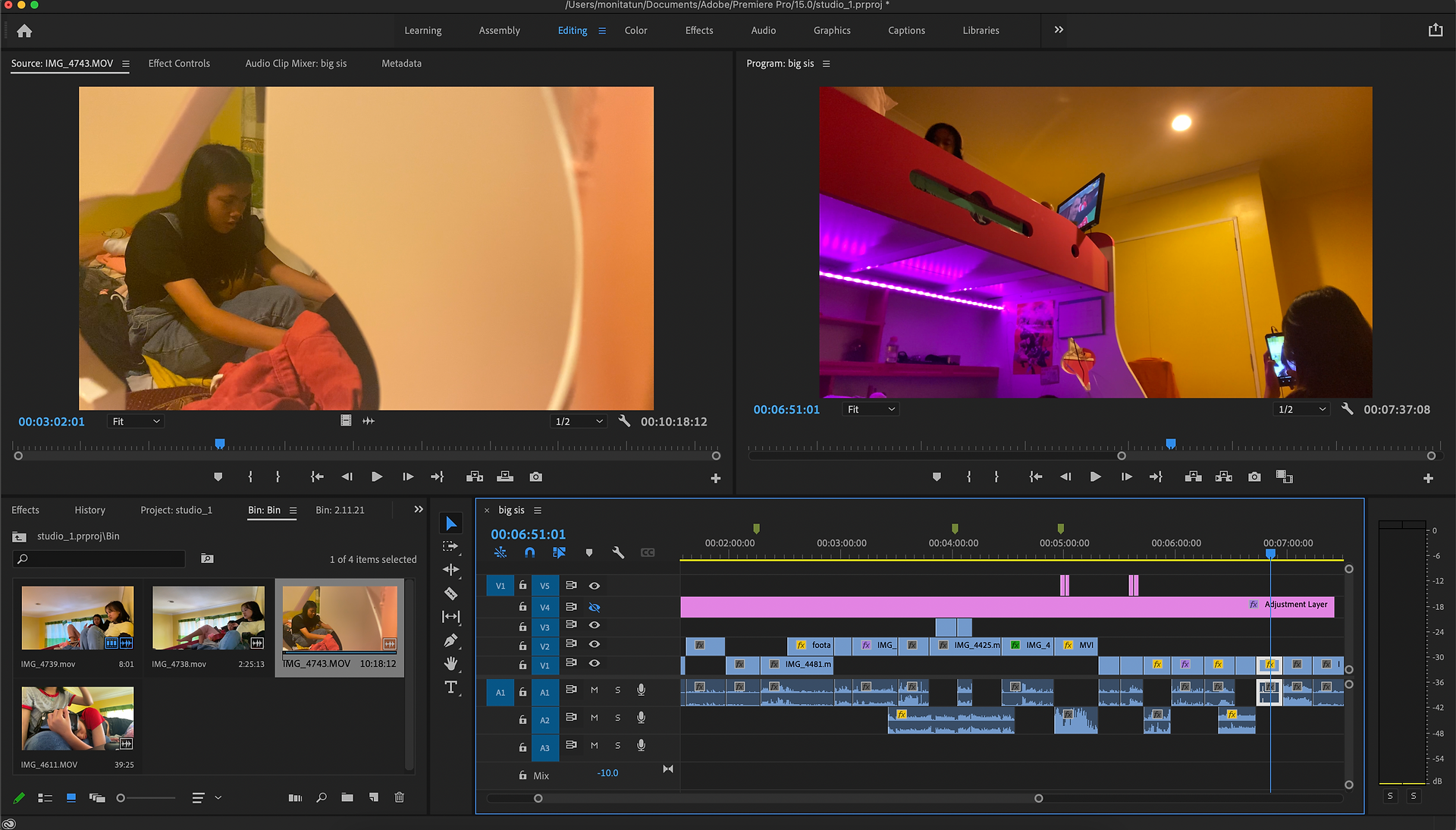Screen dimensions: 1456x830
Task: Click the Source monitor playhead scrubber
Action: [x=220, y=443]
